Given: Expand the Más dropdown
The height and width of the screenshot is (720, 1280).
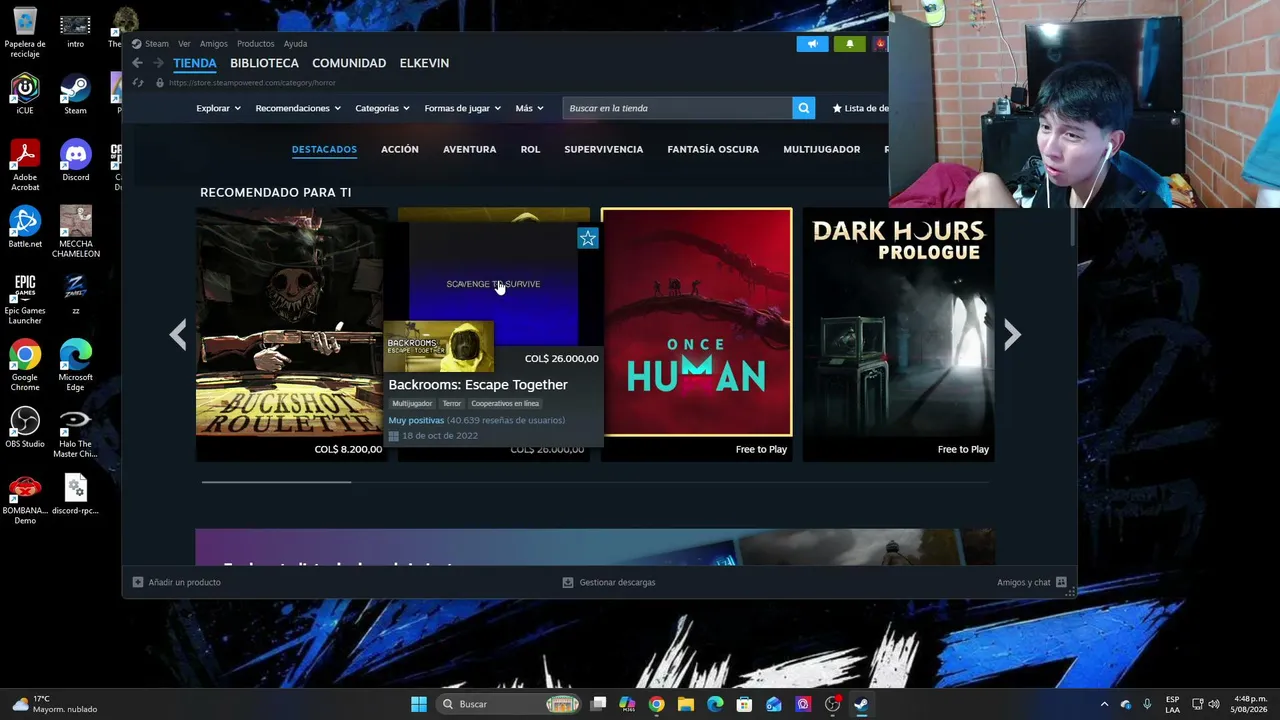Looking at the screenshot, I should point(530,108).
